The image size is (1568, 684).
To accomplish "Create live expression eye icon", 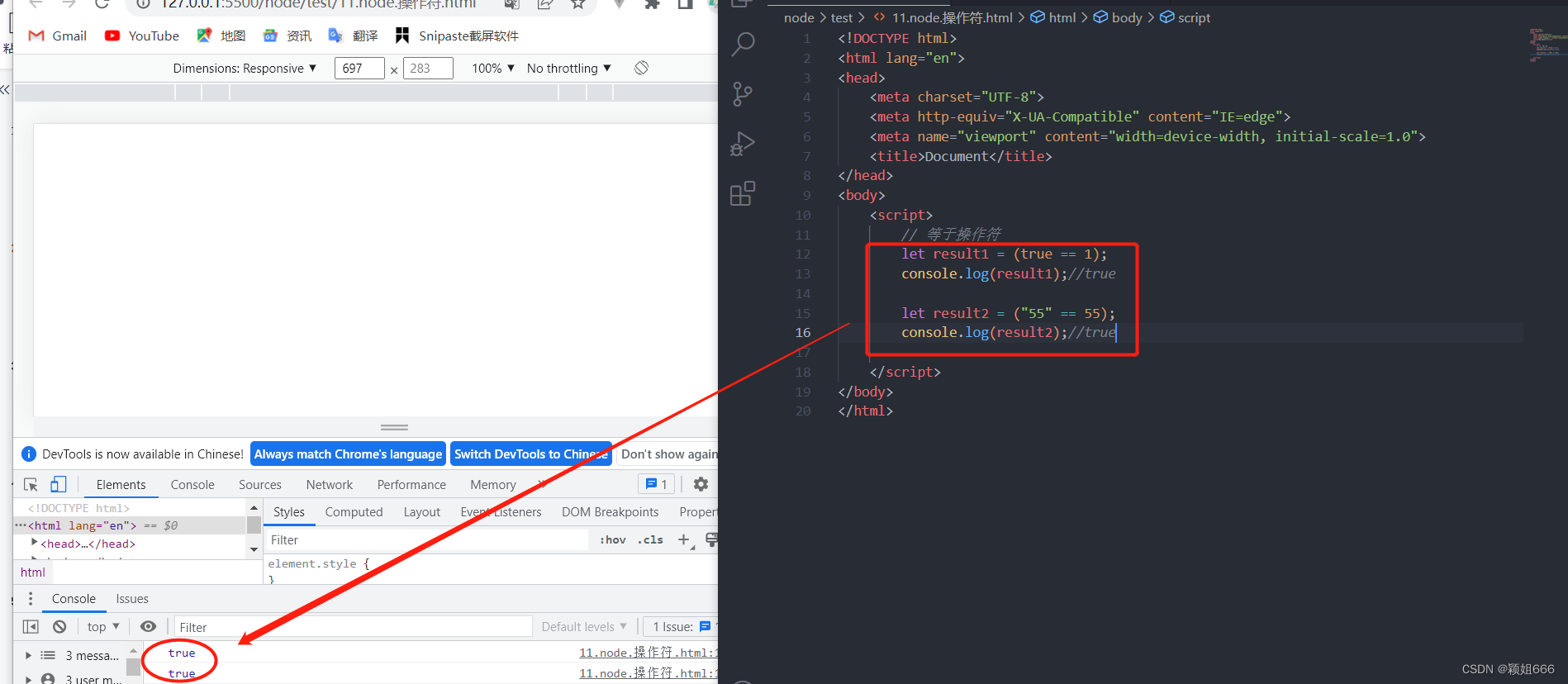I will pyautogui.click(x=148, y=626).
